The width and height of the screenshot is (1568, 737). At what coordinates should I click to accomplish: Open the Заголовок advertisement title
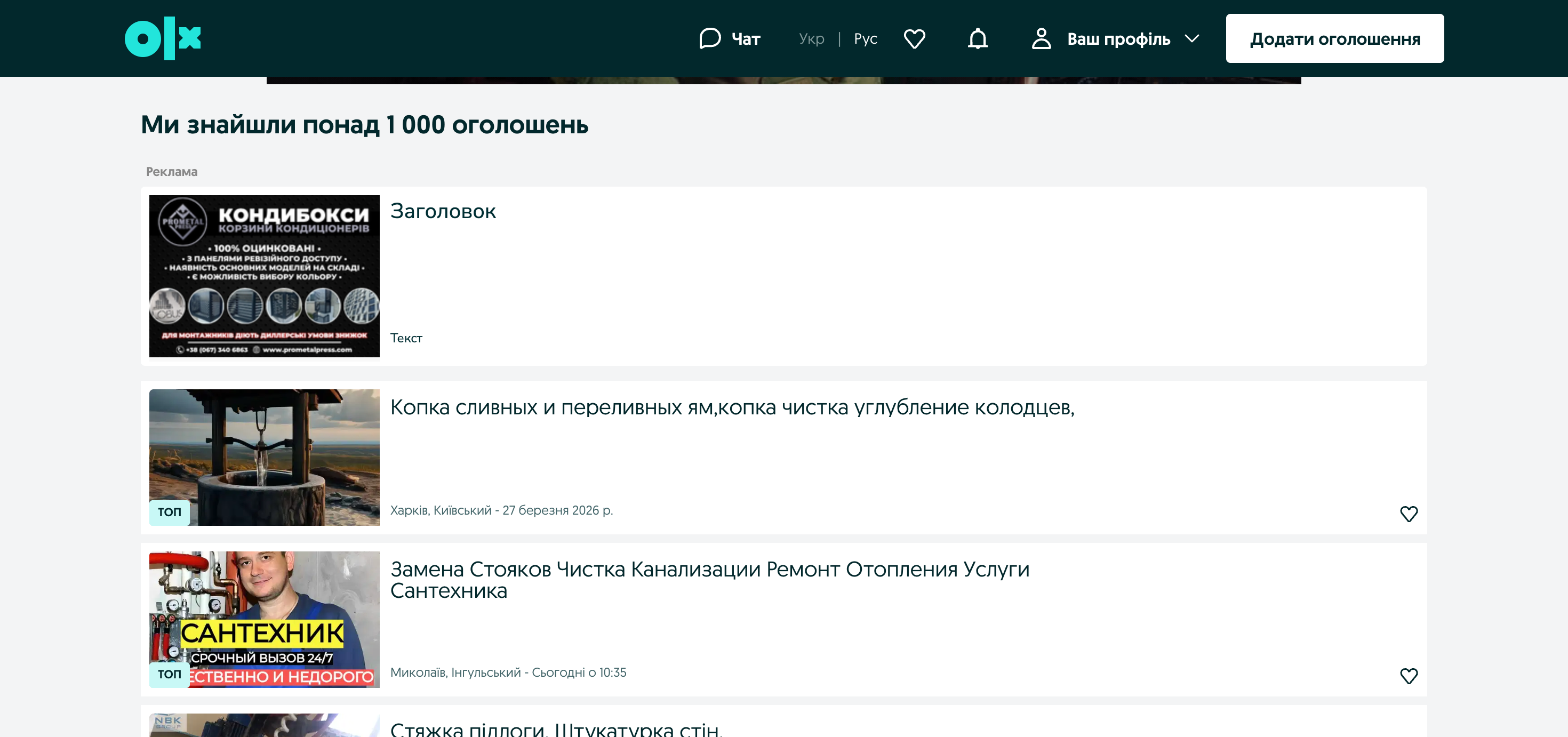pos(443,211)
